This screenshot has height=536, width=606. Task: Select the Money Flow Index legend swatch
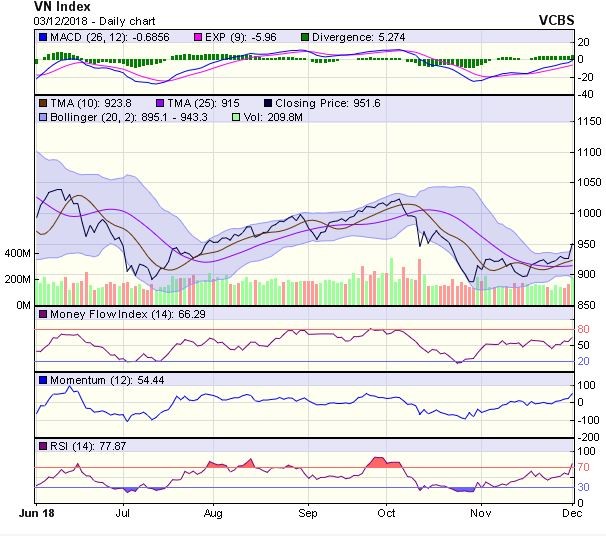(x=42, y=315)
